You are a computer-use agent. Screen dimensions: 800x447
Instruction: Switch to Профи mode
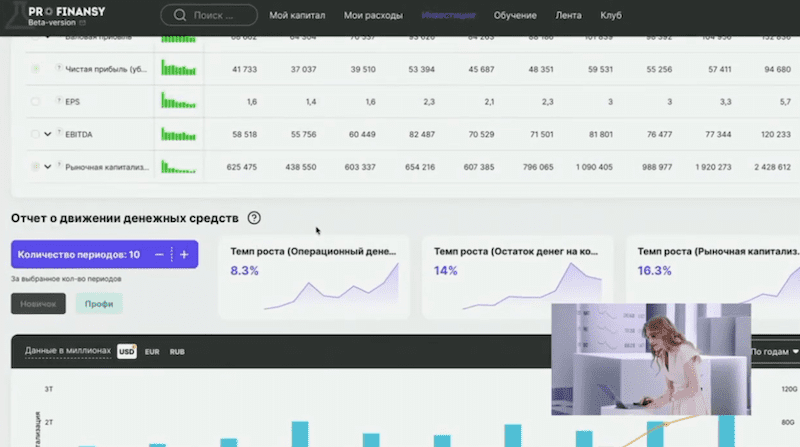pos(99,304)
